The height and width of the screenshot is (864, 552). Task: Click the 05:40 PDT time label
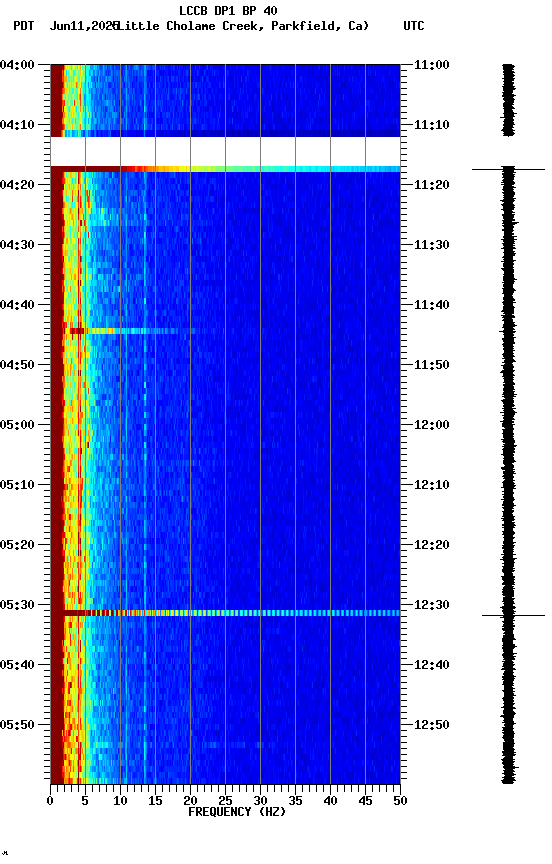(17, 665)
